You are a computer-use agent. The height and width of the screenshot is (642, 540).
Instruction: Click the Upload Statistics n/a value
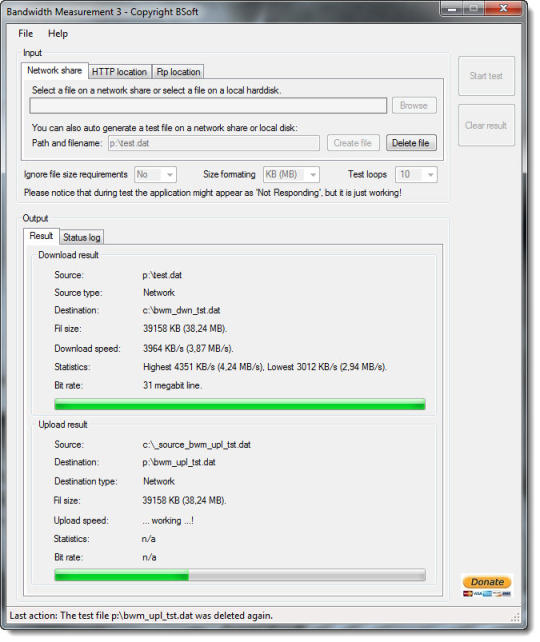pos(149,539)
